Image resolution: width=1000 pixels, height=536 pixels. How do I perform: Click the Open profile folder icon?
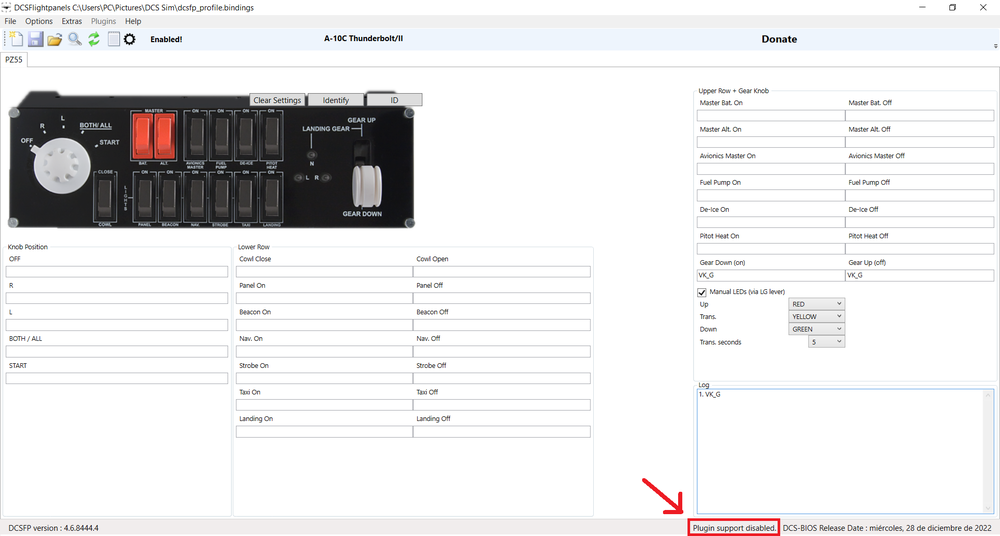(55, 40)
